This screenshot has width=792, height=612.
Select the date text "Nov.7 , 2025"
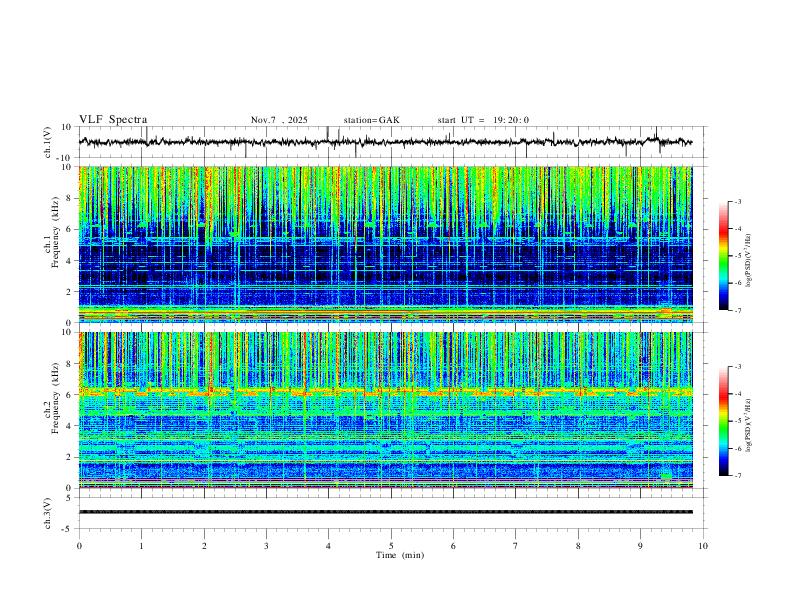[x=279, y=120]
